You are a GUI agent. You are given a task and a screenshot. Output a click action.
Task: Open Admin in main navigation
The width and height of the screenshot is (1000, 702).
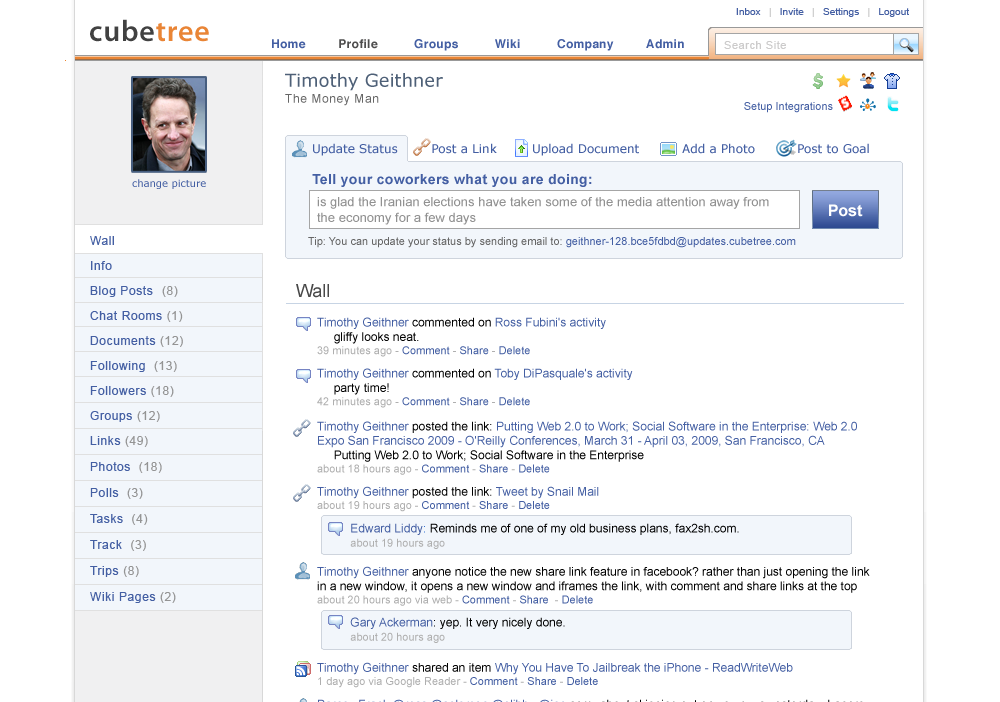click(665, 44)
